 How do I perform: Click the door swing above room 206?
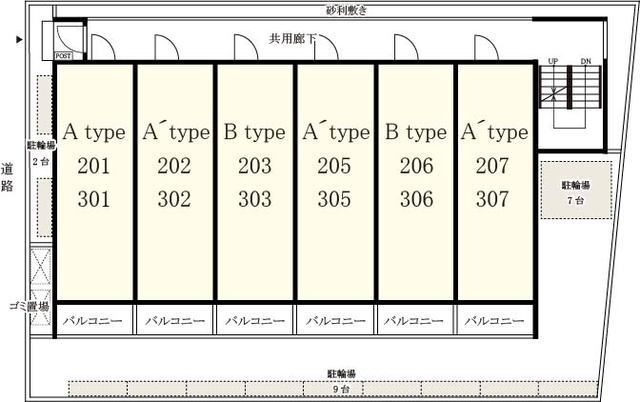[x=406, y=47]
